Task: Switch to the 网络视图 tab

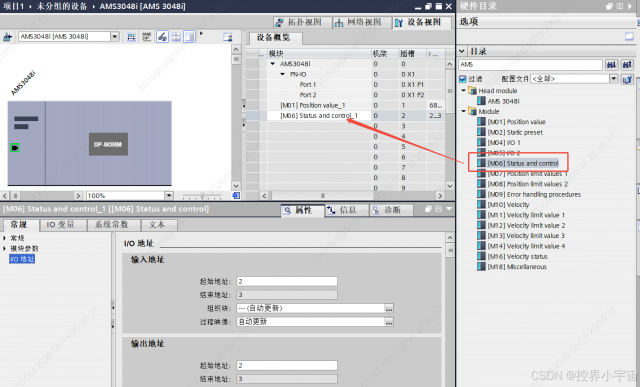Action: pyautogui.click(x=358, y=22)
